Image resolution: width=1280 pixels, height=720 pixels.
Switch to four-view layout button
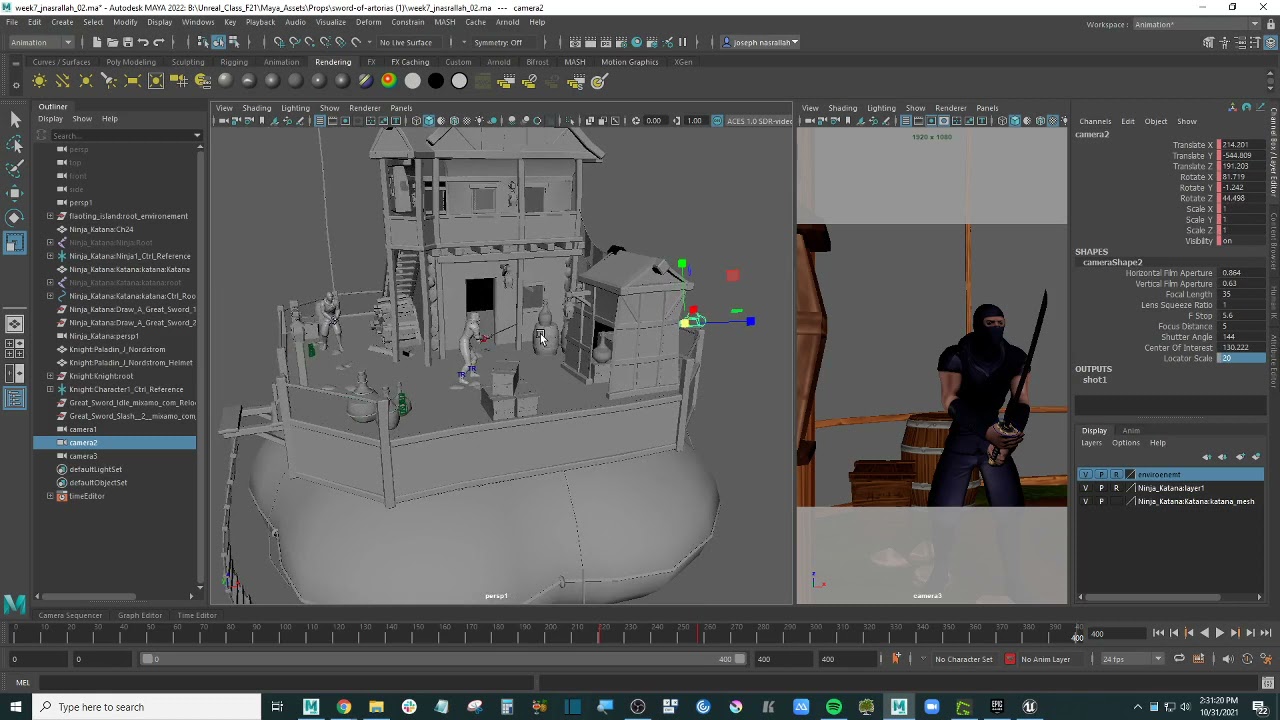(x=15, y=348)
